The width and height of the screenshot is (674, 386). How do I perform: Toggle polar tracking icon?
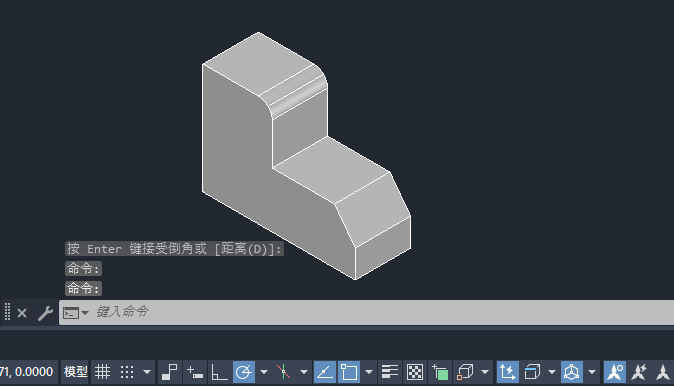tap(244, 372)
